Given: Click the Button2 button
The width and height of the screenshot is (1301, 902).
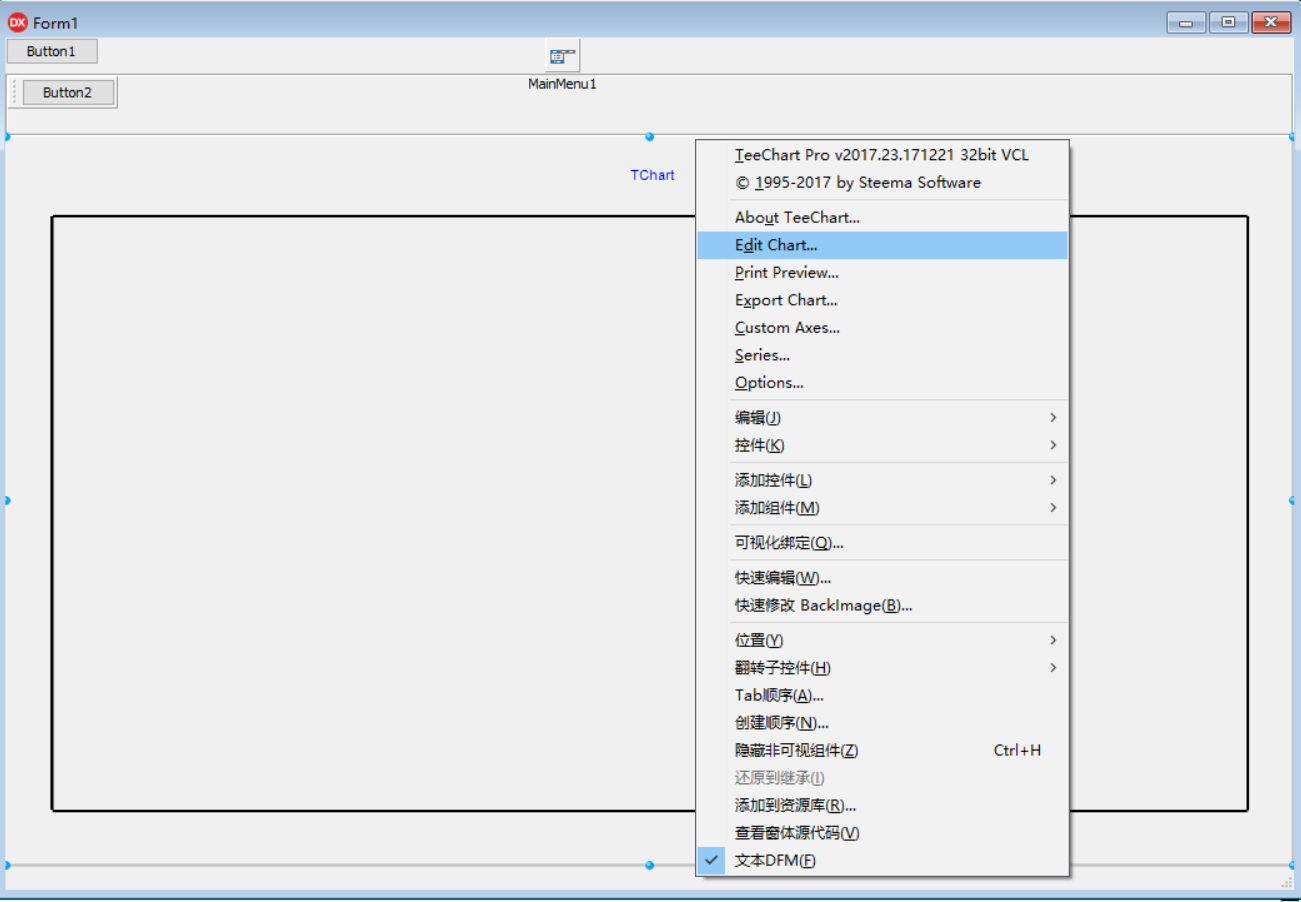Looking at the screenshot, I should [68, 92].
